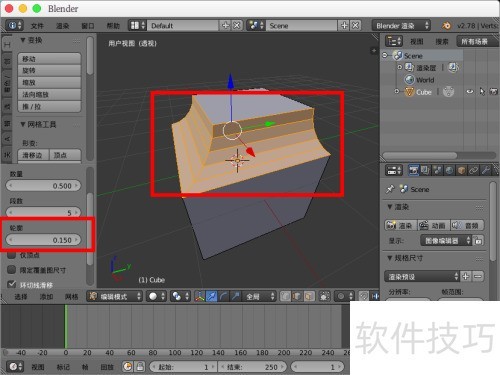
Task: Click the Translate (移动) button
Action: pyautogui.click(x=49, y=59)
